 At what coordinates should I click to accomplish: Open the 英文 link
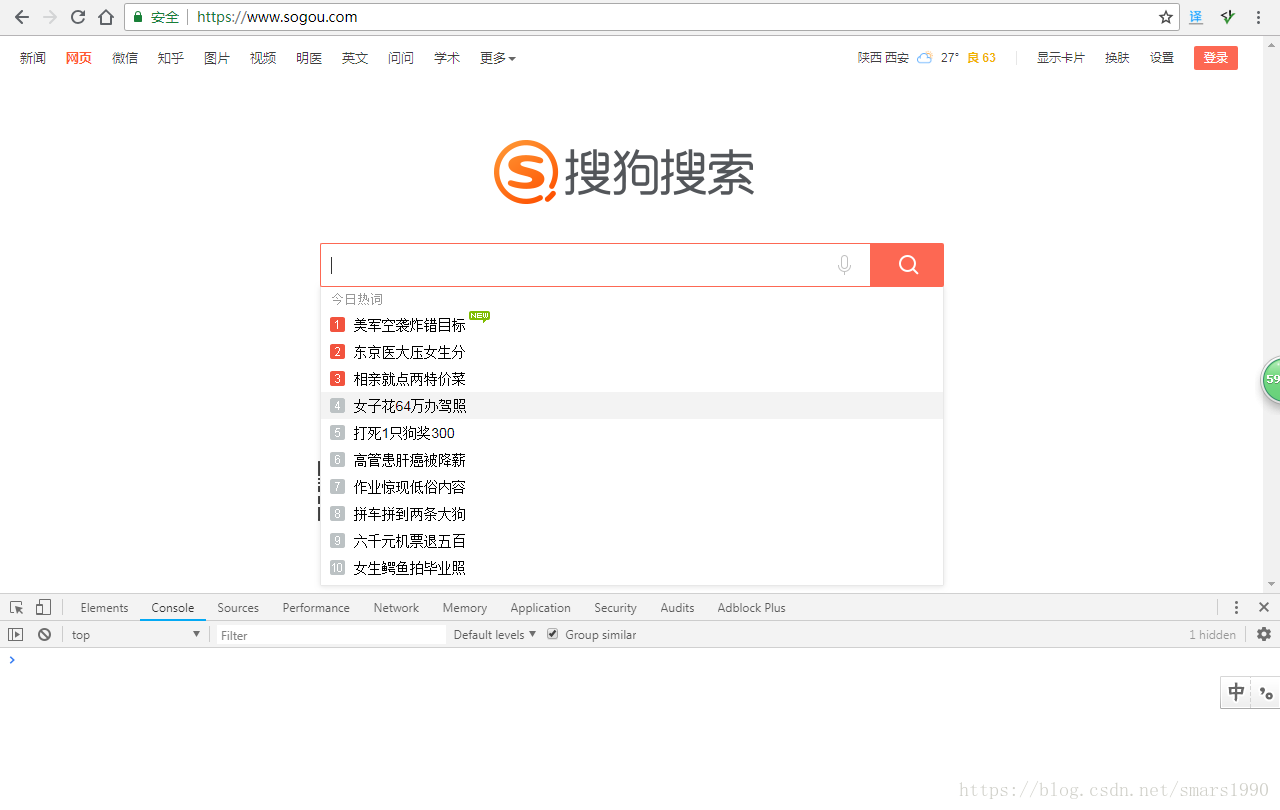(355, 58)
